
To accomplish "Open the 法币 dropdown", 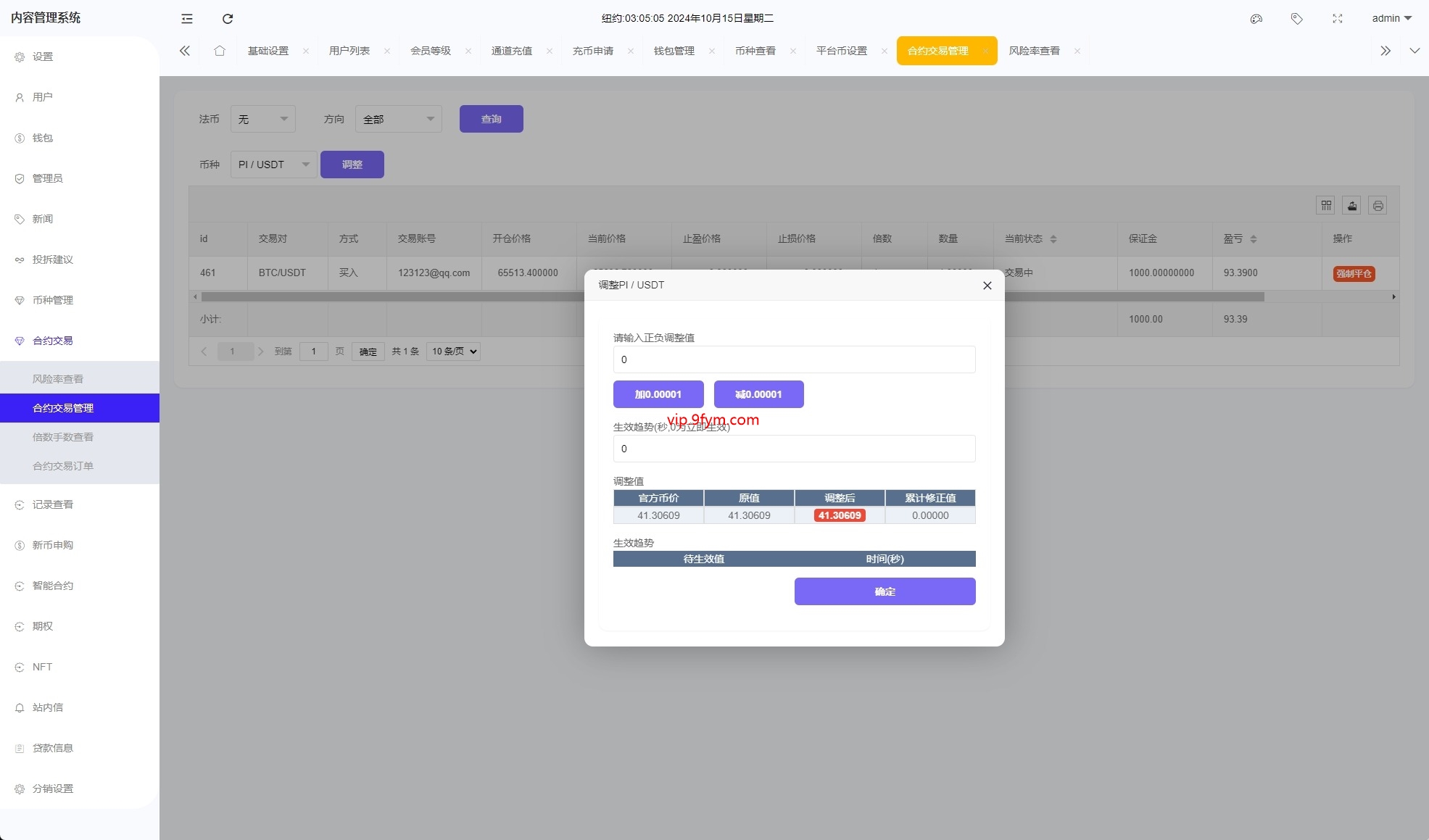I will [262, 119].
